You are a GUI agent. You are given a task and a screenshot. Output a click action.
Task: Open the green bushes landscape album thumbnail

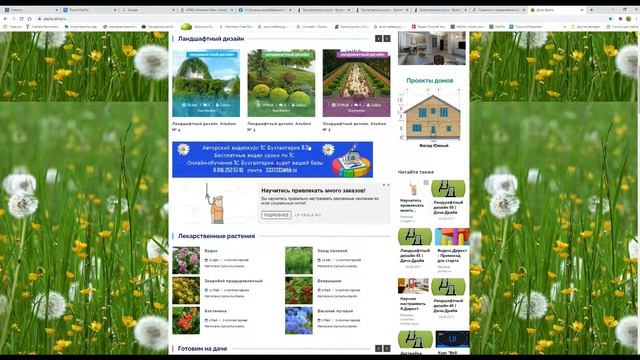281,83
